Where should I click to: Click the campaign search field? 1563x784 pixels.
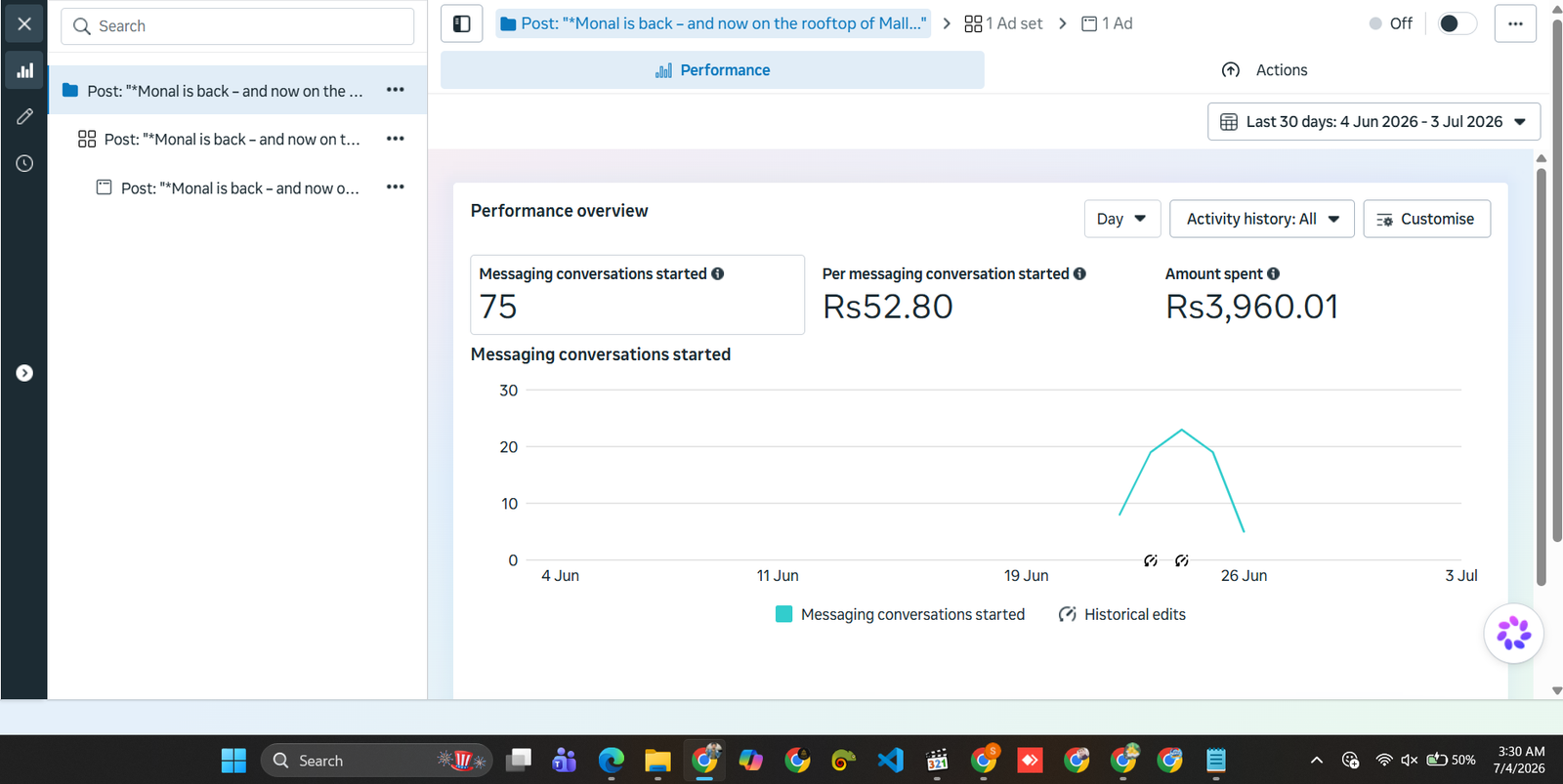237,26
